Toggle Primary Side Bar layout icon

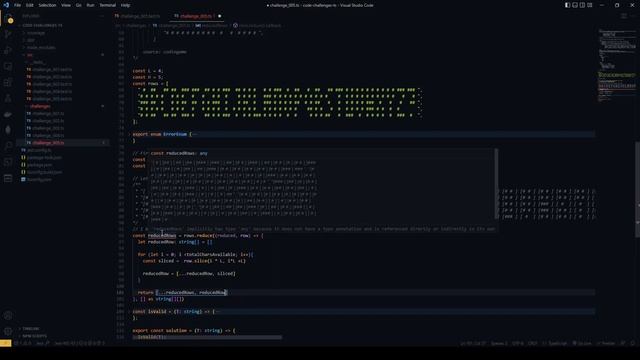tap(567, 5)
